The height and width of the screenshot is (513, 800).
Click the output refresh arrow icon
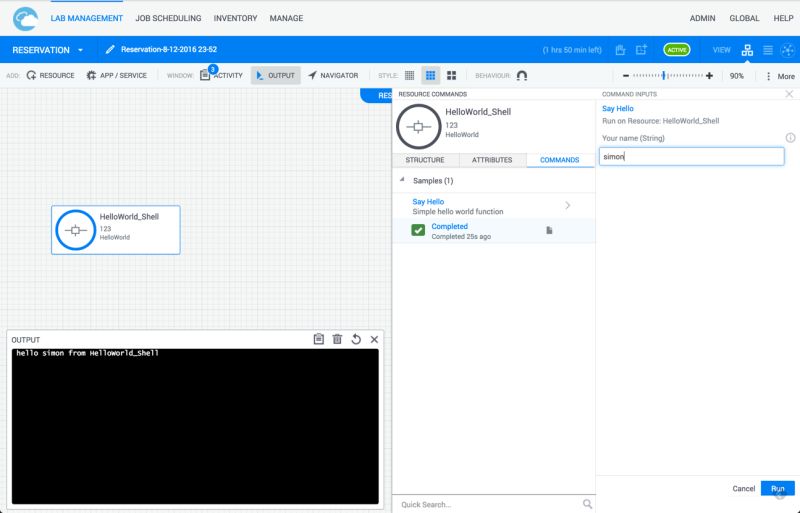(x=356, y=339)
